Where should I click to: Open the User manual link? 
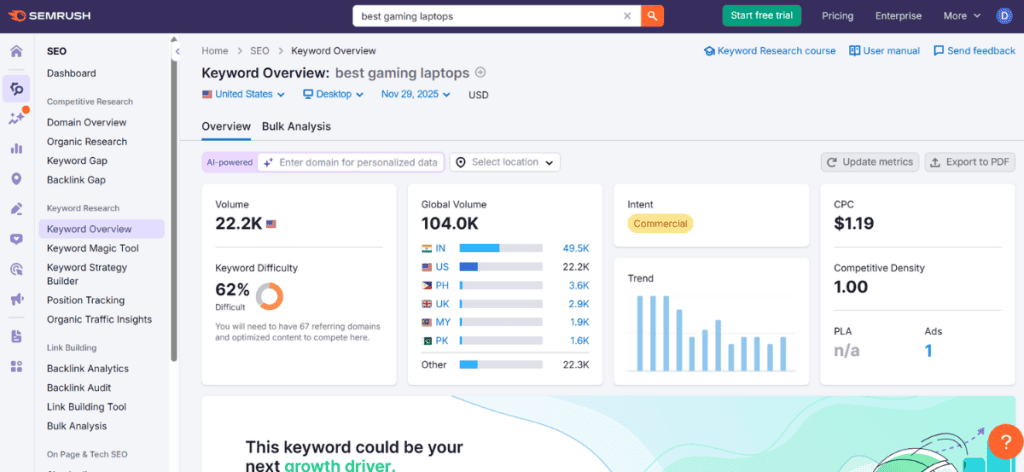point(884,51)
